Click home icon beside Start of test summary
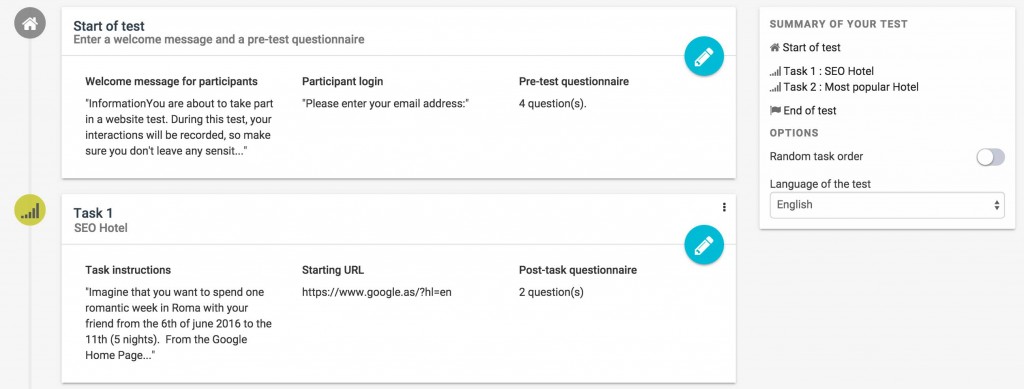The width and height of the screenshot is (1024, 389). pyautogui.click(x=775, y=48)
